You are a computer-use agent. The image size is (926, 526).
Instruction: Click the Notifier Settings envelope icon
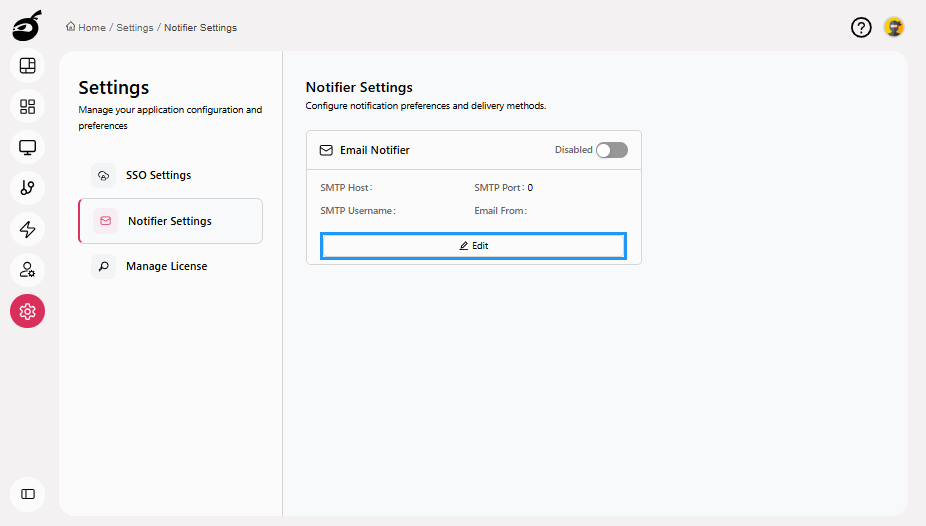(x=106, y=221)
